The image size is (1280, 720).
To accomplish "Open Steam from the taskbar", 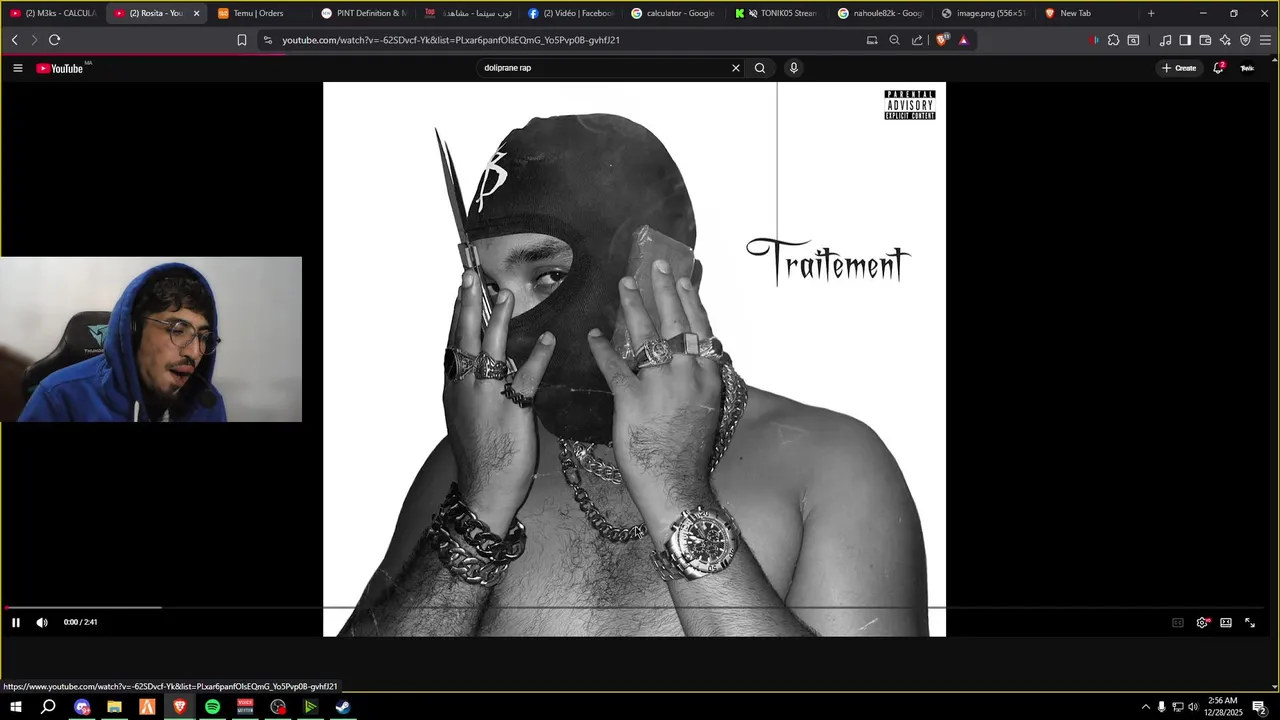I will click(x=343, y=707).
